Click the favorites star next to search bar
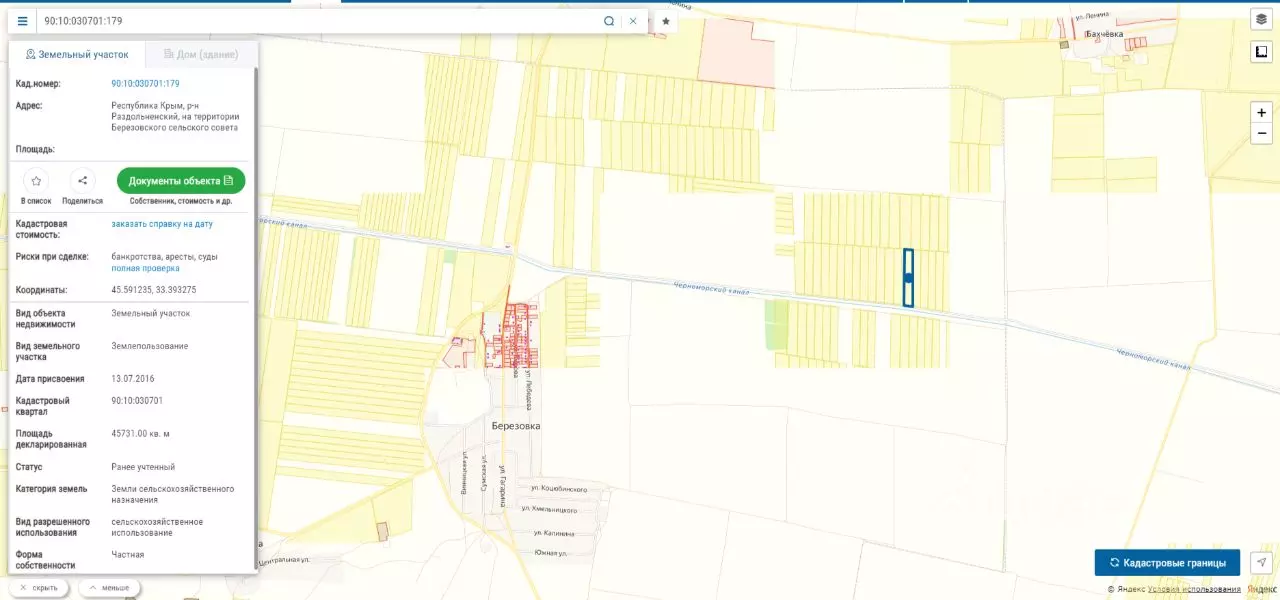 (x=666, y=21)
